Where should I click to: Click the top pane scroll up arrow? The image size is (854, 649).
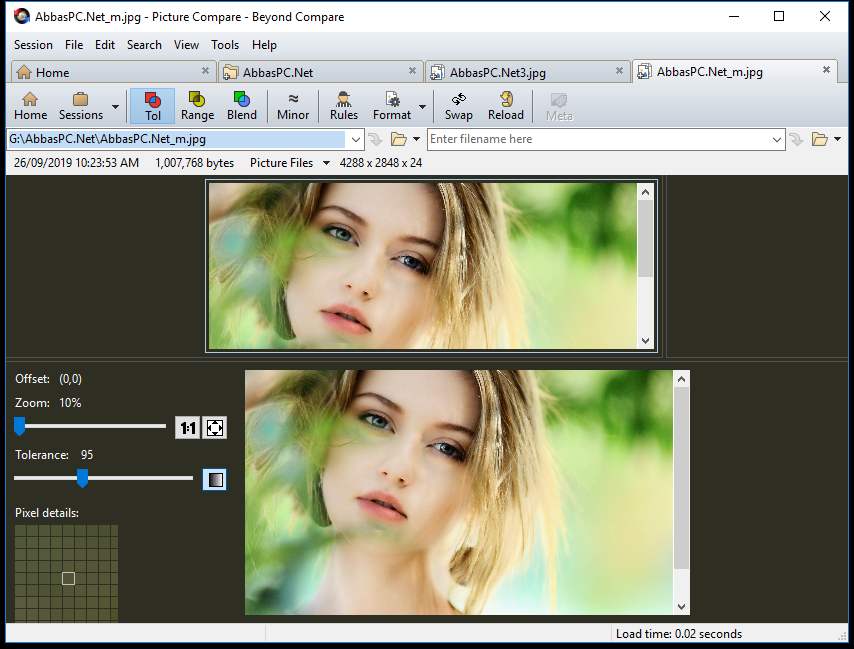click(645, 192)
